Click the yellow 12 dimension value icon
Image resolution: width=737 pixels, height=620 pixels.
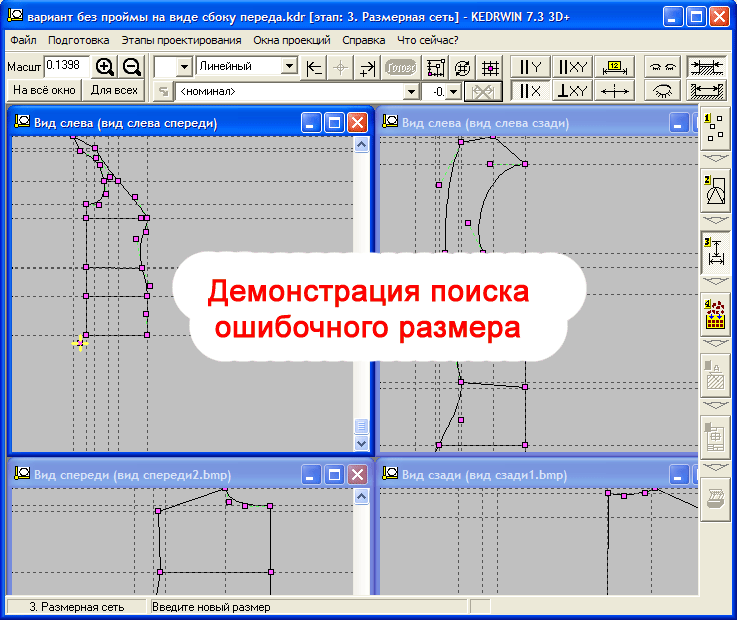tap(614, 67)
